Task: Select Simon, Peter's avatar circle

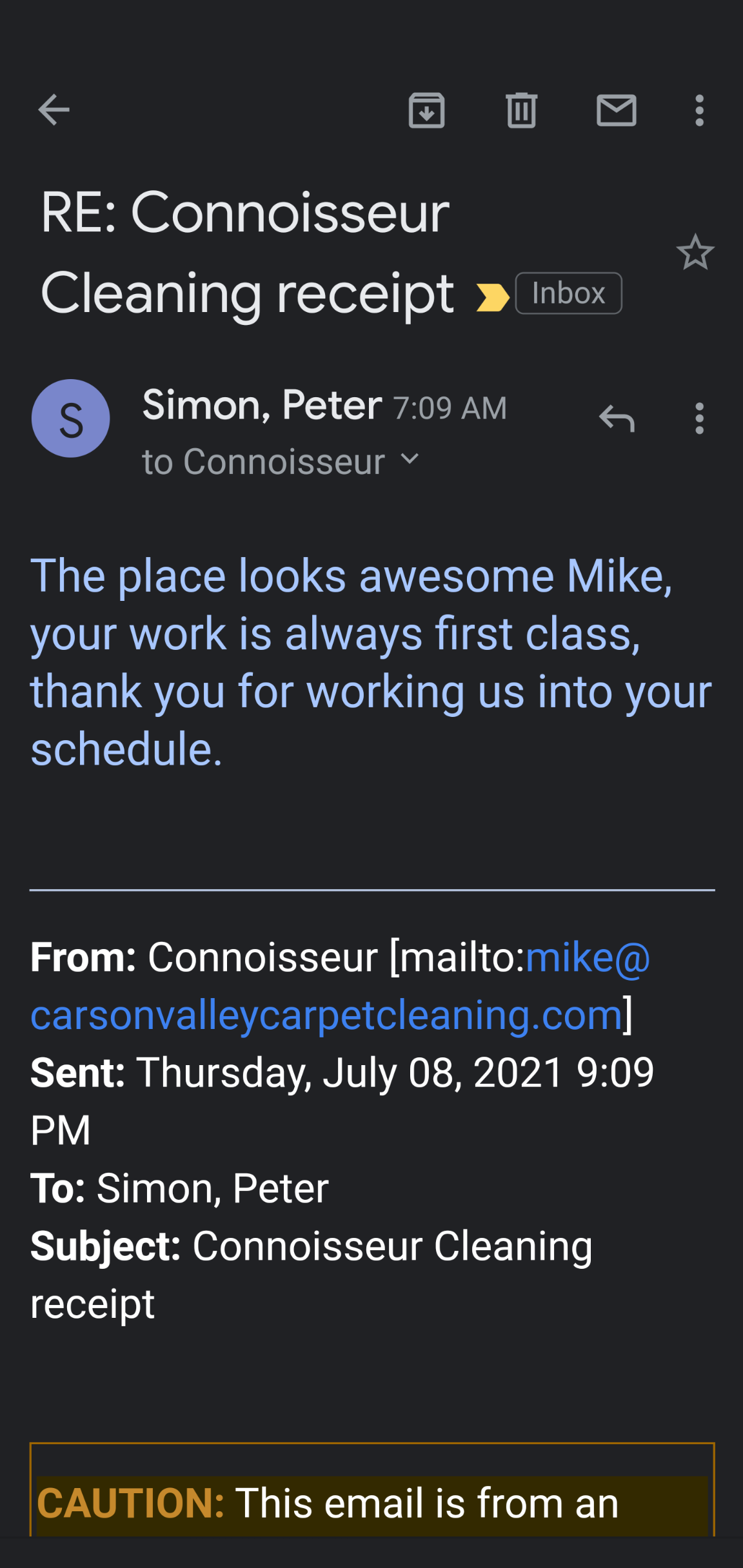Action: 70,418
